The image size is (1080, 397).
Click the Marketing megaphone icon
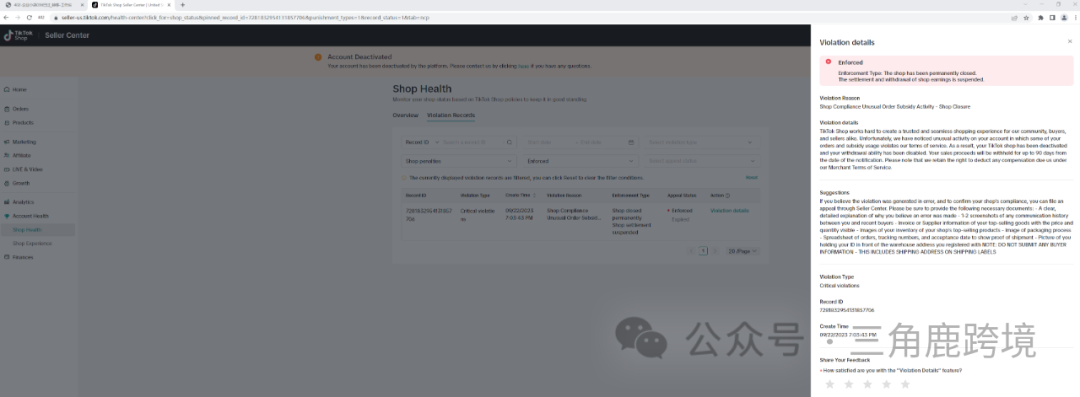point(6,142)
